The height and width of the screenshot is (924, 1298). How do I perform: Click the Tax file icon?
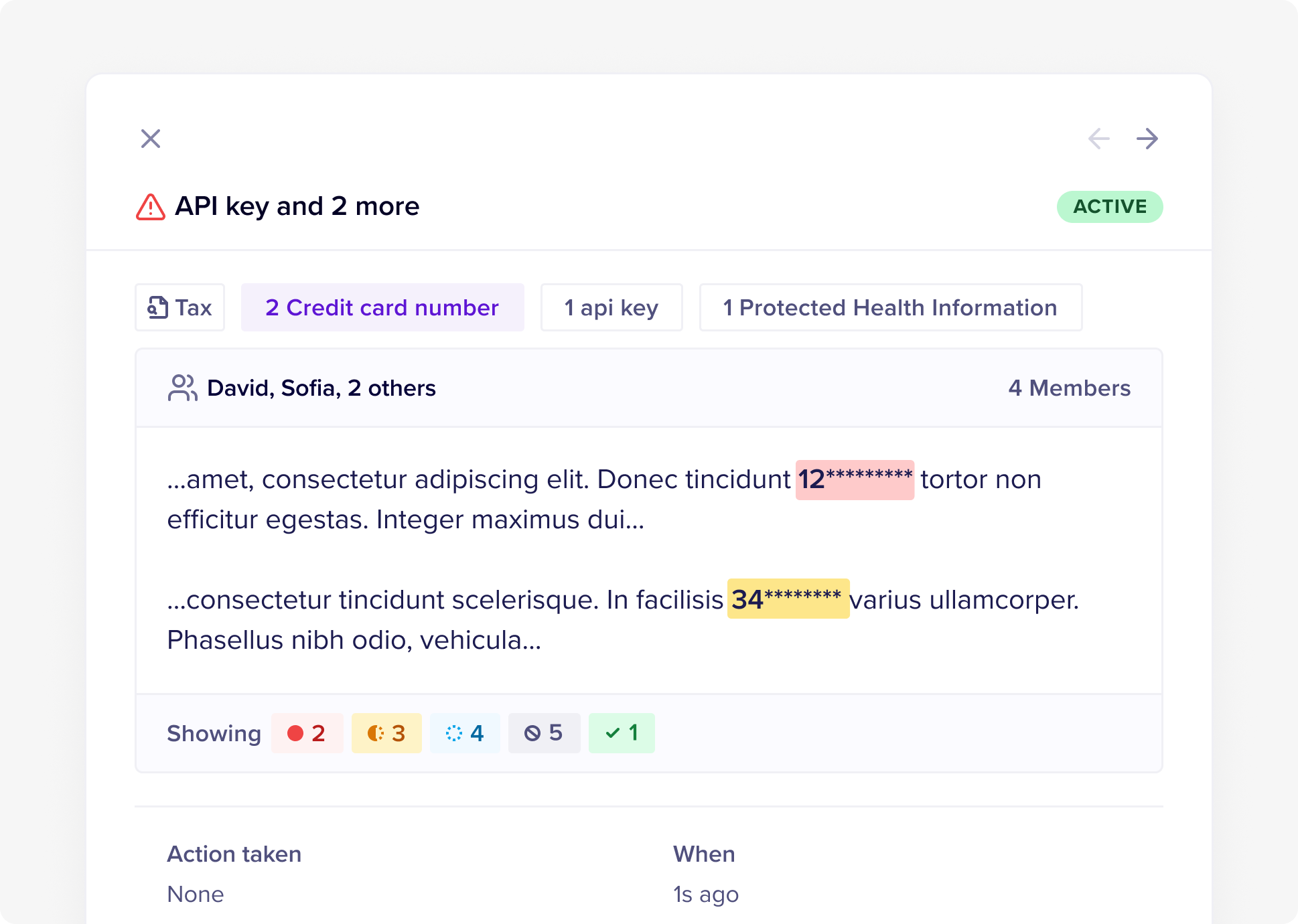[x=157, y=307]
